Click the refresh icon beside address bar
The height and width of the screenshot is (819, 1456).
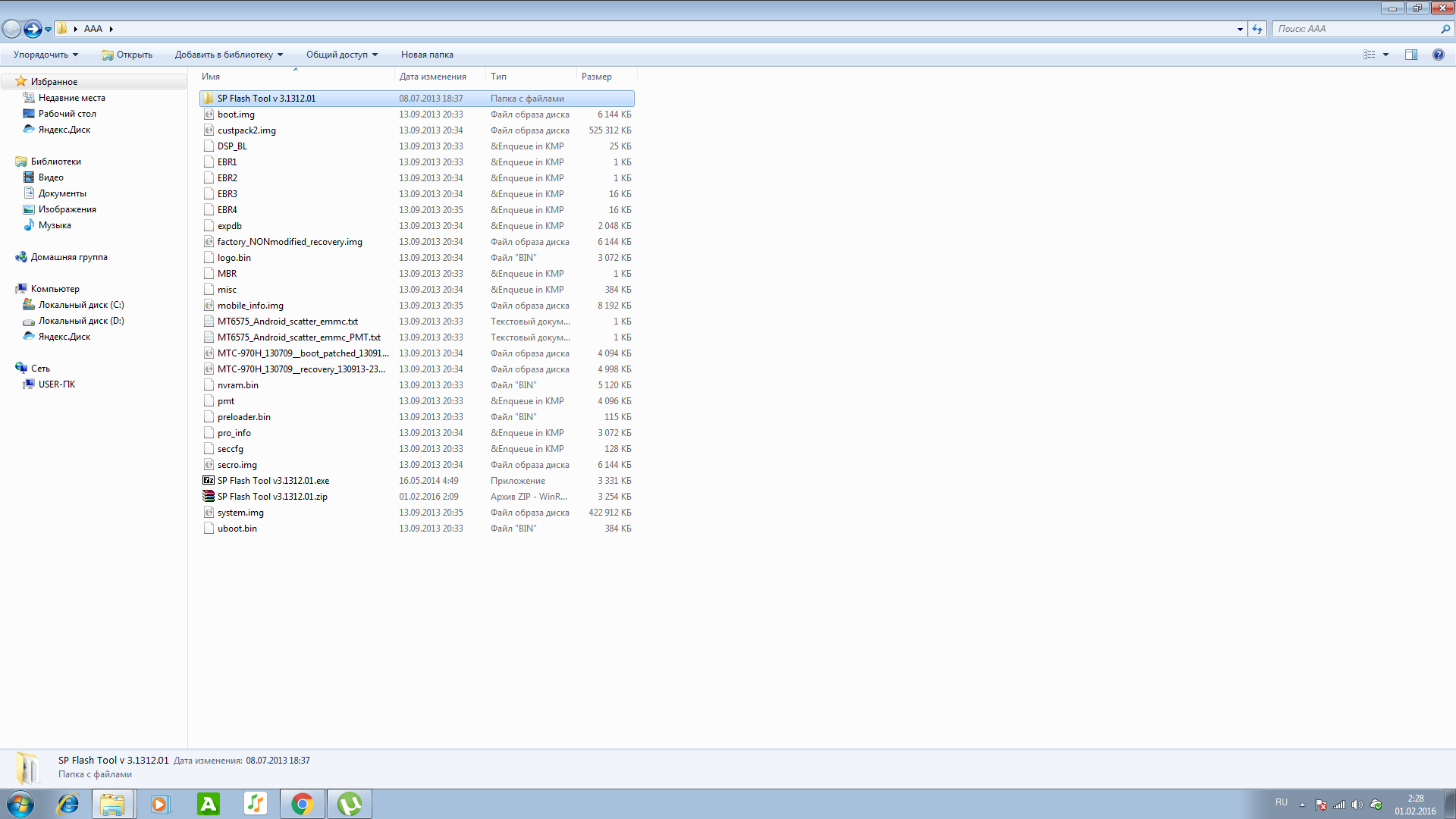[x=1257, y=29]
